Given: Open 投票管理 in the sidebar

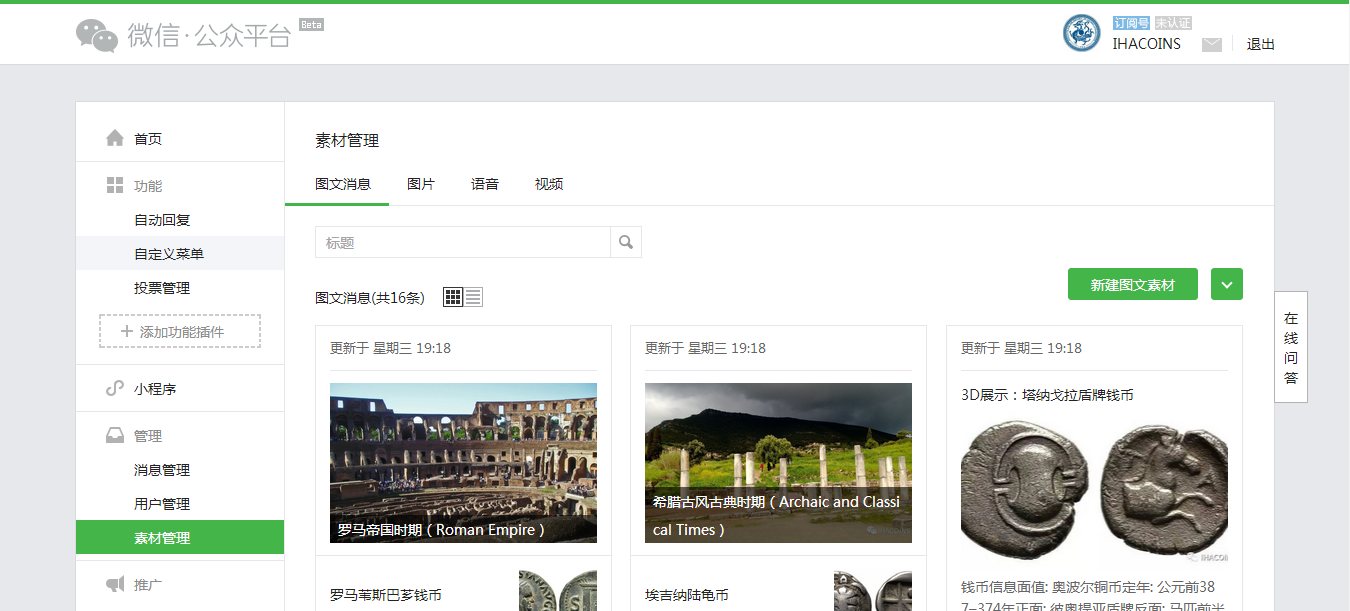Looking at the screenshot, I should [x=162, y=288].
